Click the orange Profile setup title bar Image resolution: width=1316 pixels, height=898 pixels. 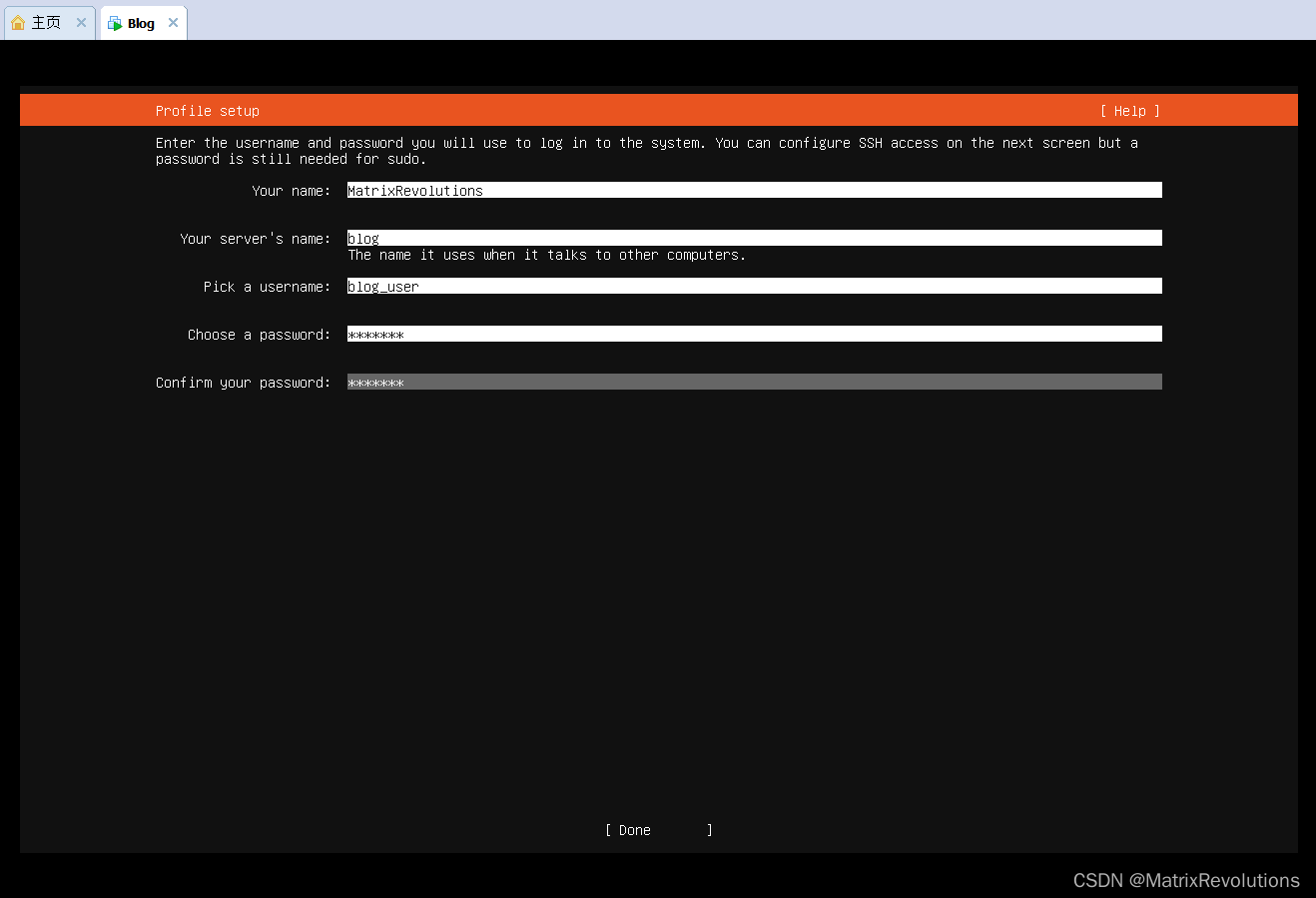[x=207, y=110]
